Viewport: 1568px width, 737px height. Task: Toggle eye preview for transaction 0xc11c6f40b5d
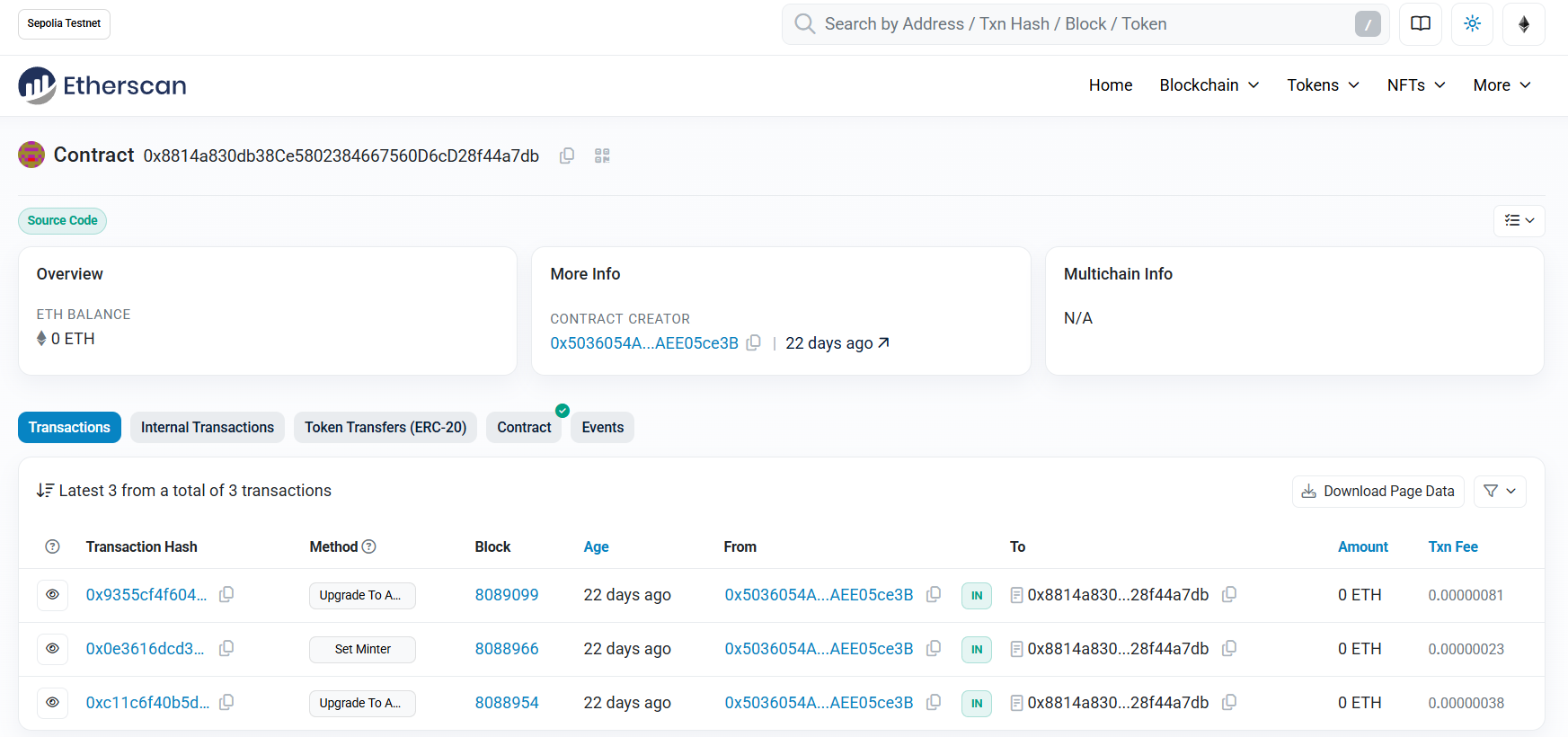click(53, 703)
